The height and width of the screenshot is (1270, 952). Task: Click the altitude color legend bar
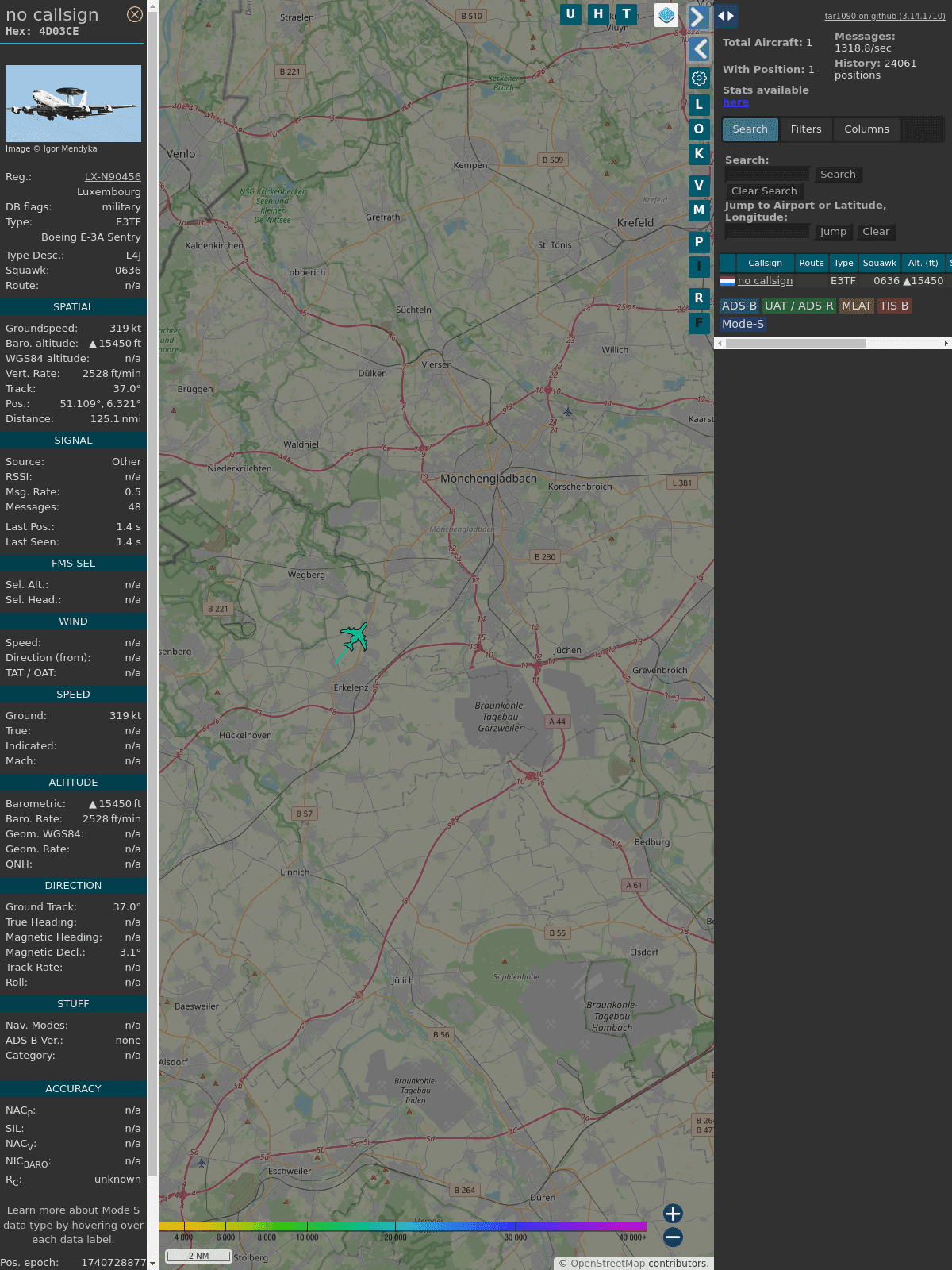[x=403, y=1226]
